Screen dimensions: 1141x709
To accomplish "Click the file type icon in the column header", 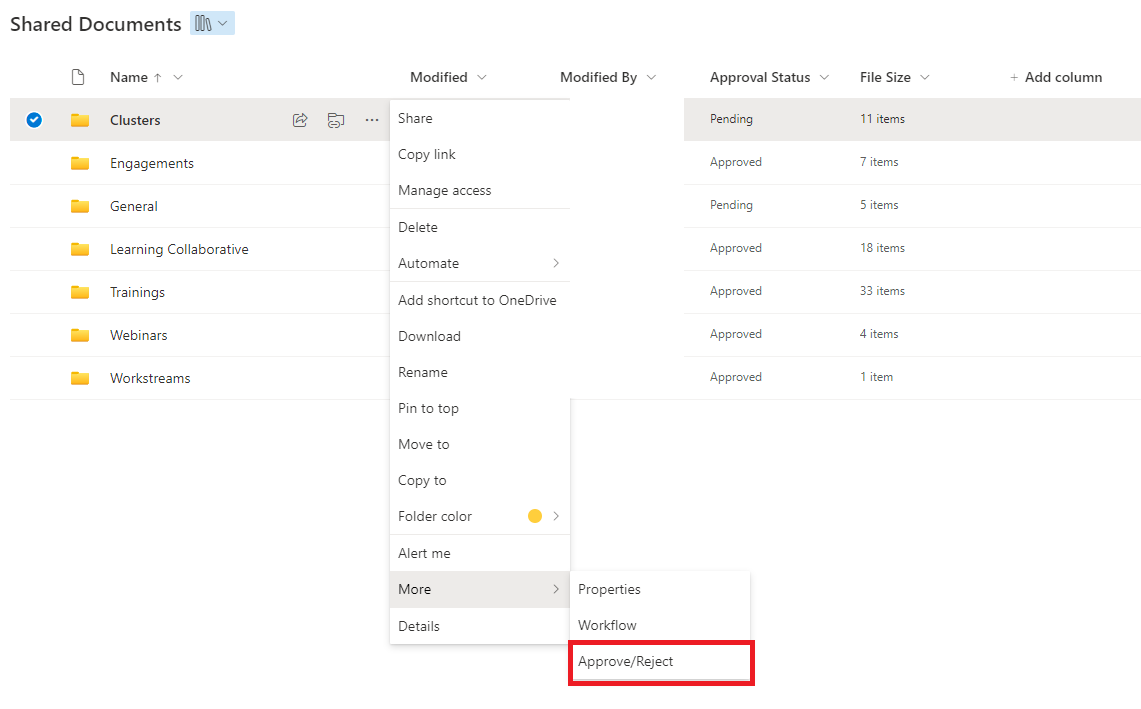I will click(x=77, y=76).
